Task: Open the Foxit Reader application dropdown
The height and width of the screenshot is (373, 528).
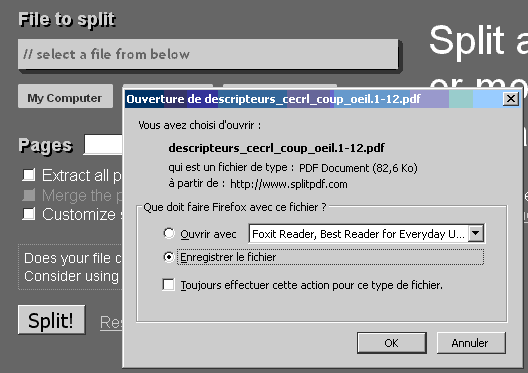Action: (476, 233)
